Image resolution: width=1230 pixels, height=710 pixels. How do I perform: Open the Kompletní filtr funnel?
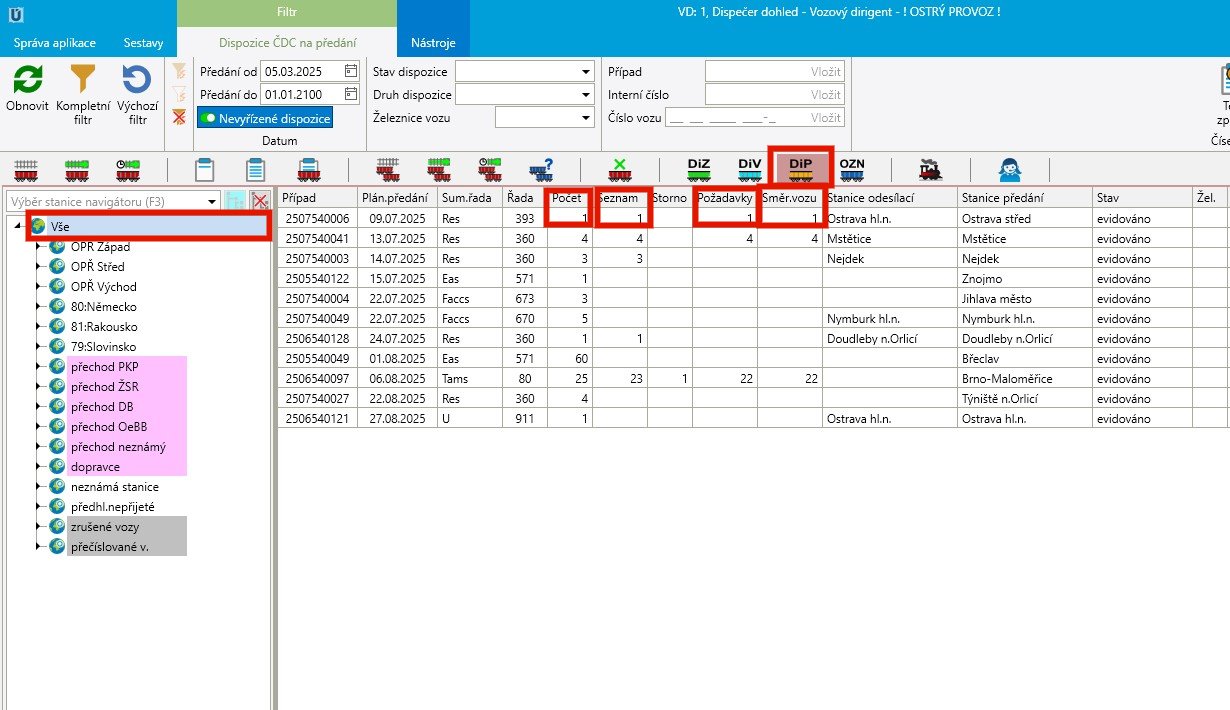82,81
